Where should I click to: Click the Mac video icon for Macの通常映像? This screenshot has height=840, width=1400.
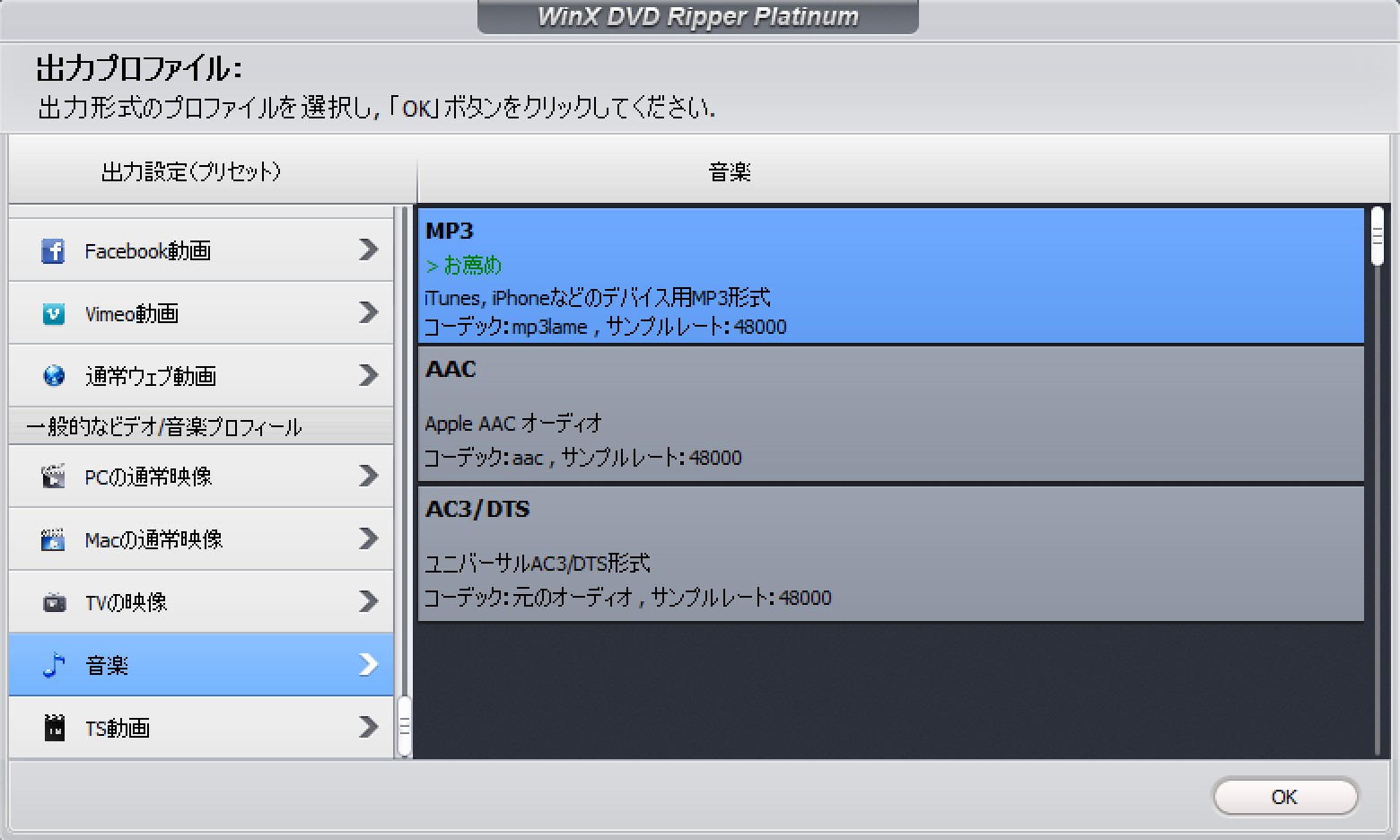point(53,539)
